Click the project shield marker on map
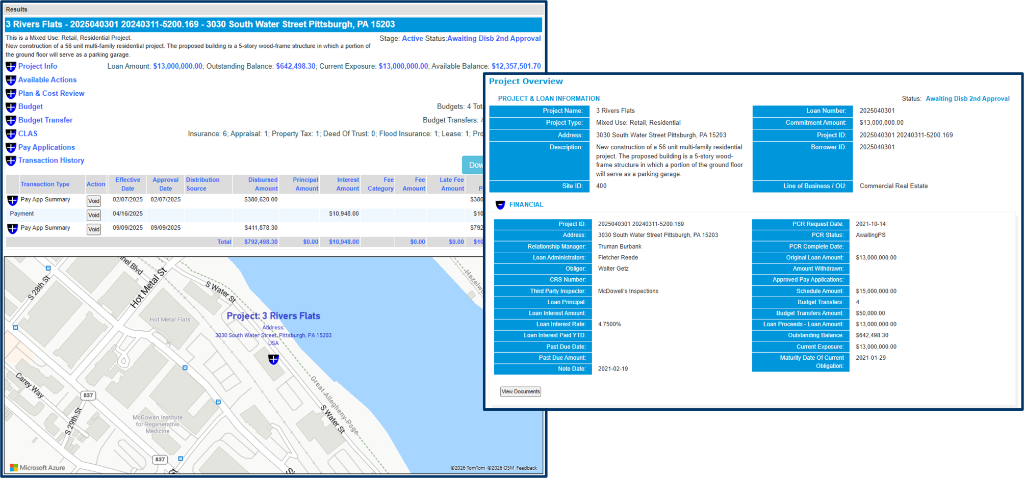The width and height of the screenshot is (1024, 478). (273, 357)
